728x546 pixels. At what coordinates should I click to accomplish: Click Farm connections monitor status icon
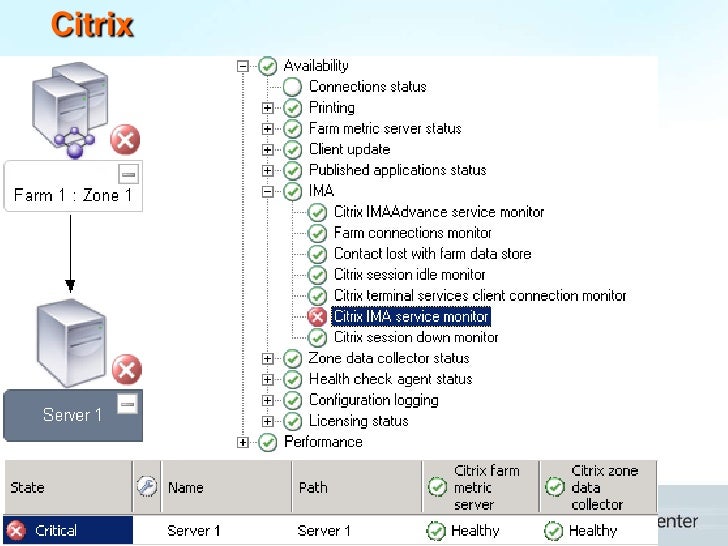[317, 234]
